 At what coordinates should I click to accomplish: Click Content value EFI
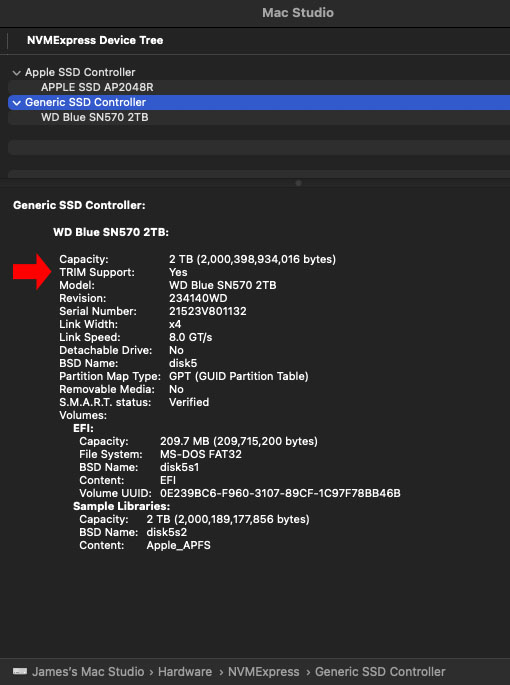coord(168,481)
